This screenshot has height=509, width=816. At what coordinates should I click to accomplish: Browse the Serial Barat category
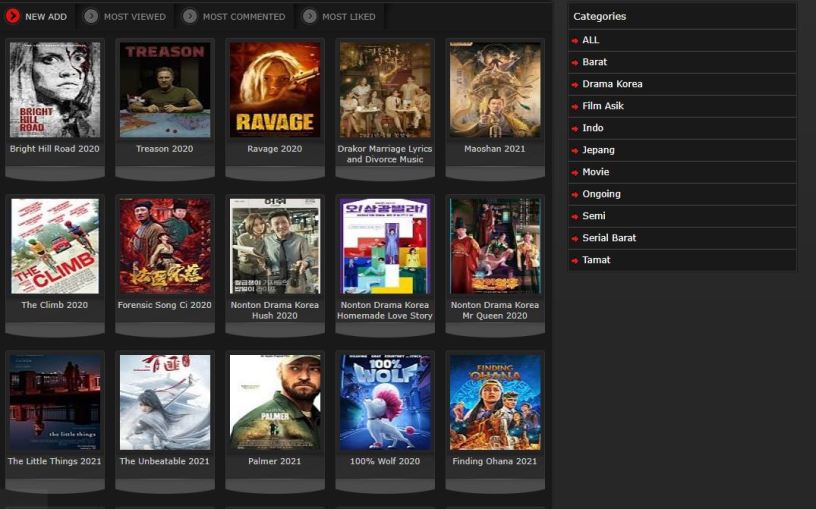coord(682,238)
